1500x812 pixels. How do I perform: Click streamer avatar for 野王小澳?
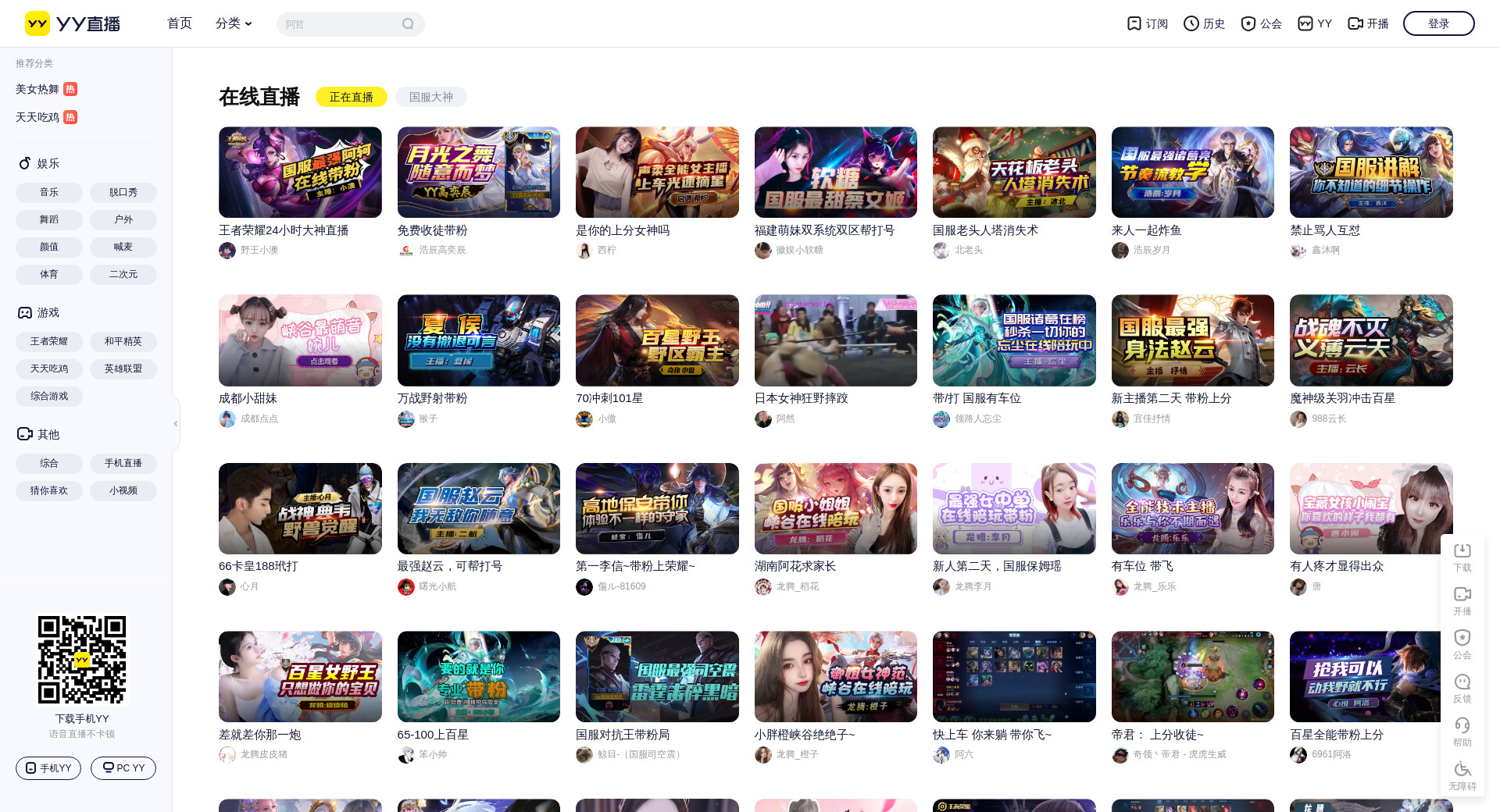coord(227,251)
